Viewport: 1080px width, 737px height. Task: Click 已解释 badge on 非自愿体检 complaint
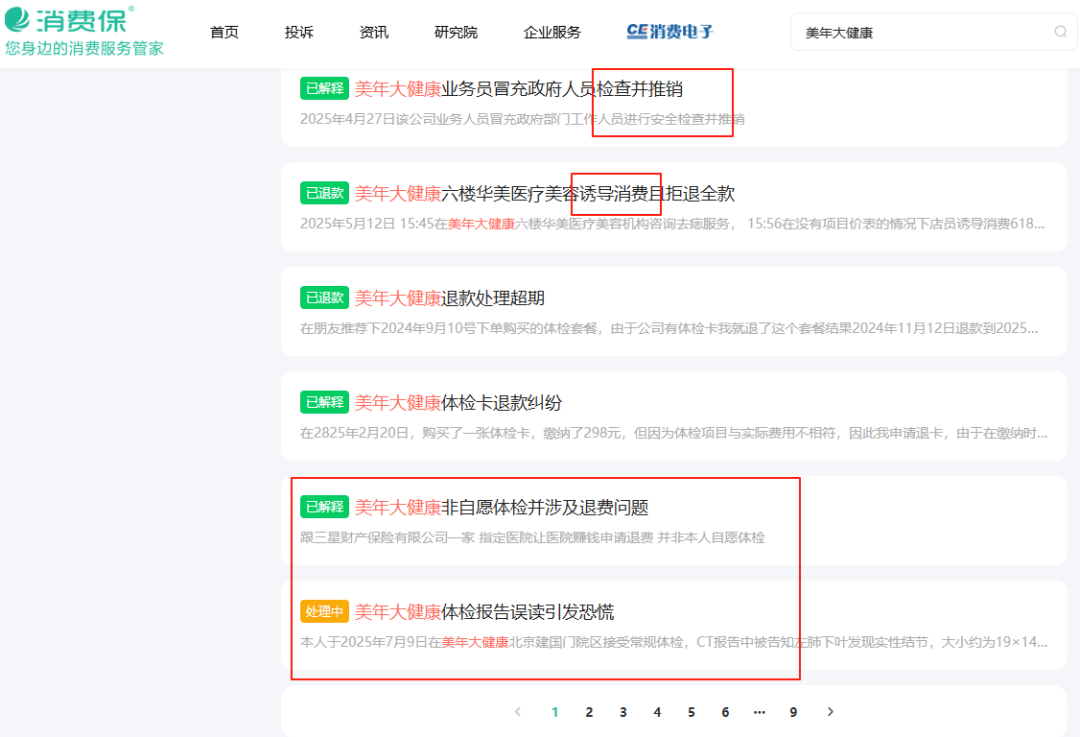[x=324, y=508]
